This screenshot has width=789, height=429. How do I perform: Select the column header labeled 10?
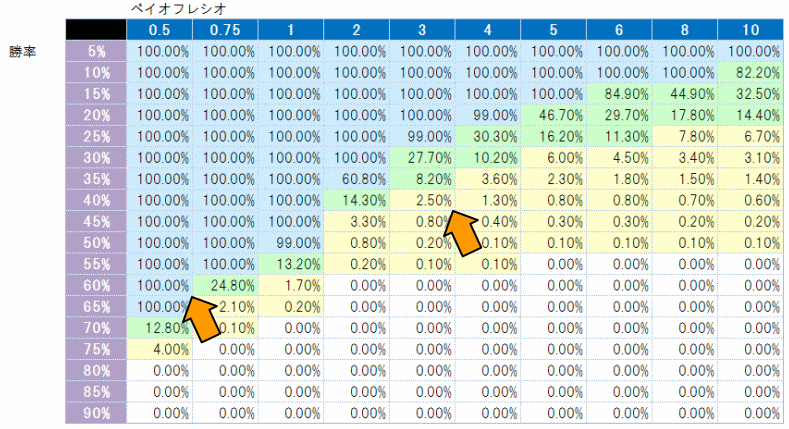(x=750, y=28)
